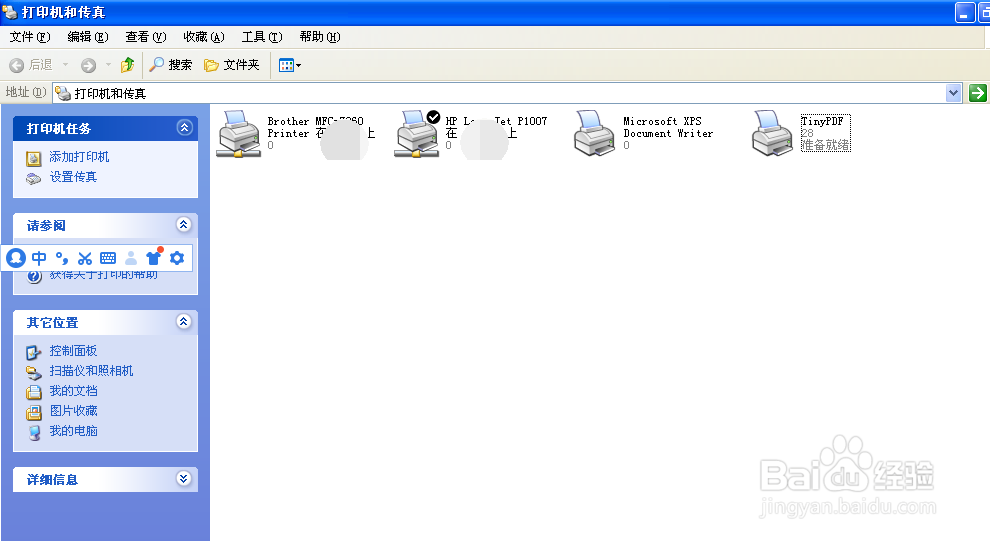Click the scissors screenshot tool icon
The height and width of the screenshot is (541, 990).
85,258
